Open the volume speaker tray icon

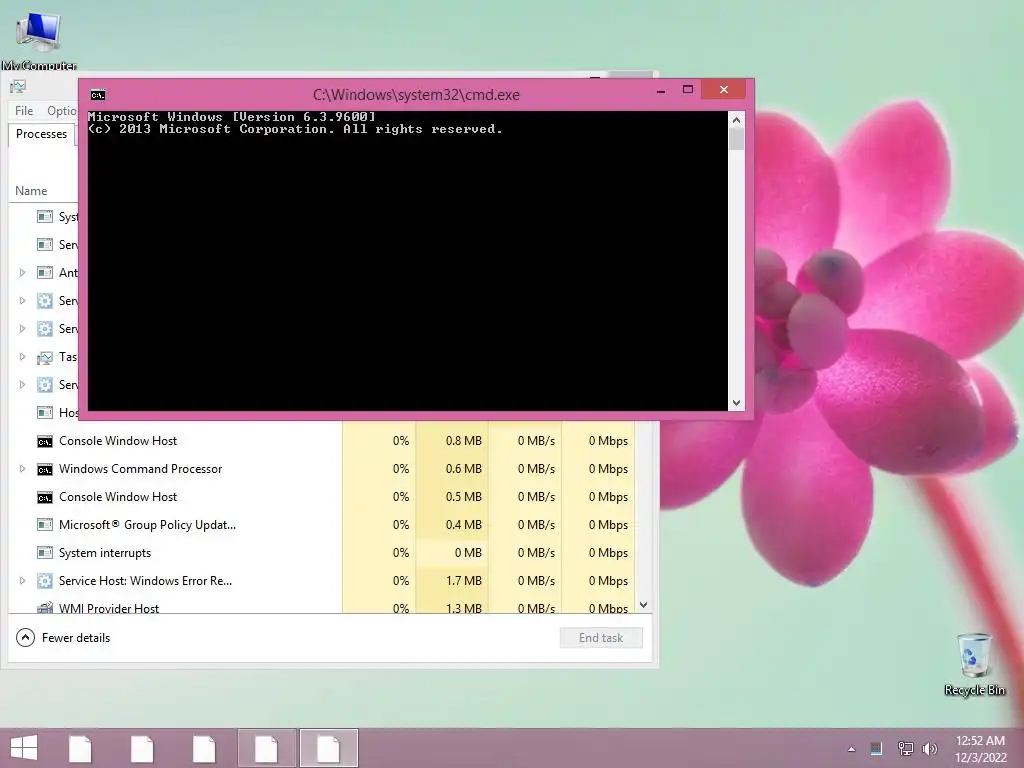coord(930,748)
